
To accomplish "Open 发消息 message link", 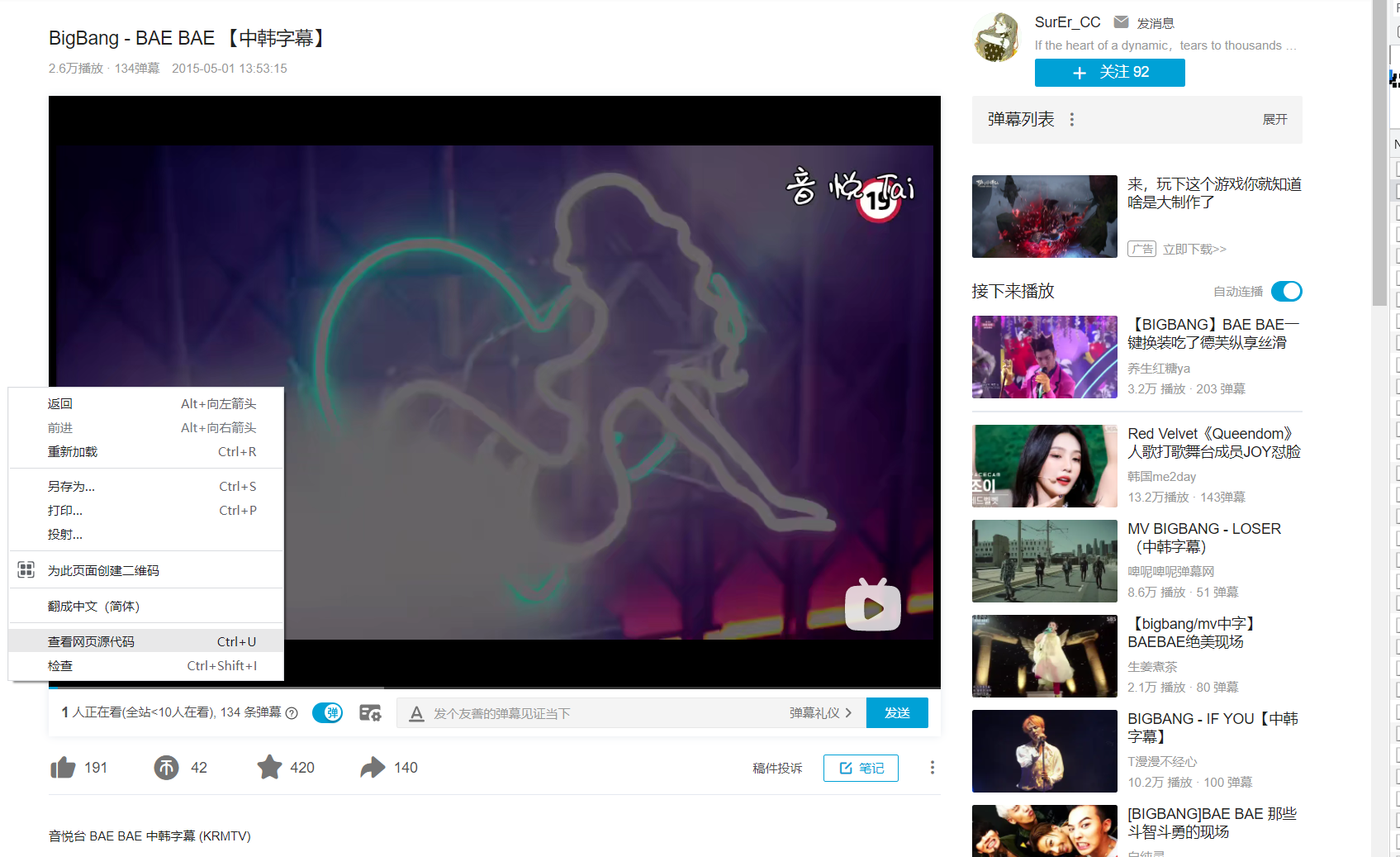I will (1156, 23).
